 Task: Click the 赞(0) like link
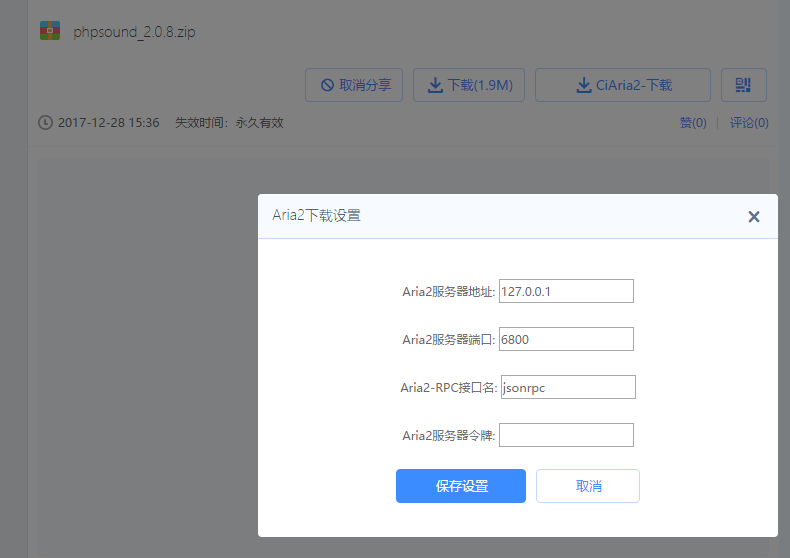tap(693, 123)
